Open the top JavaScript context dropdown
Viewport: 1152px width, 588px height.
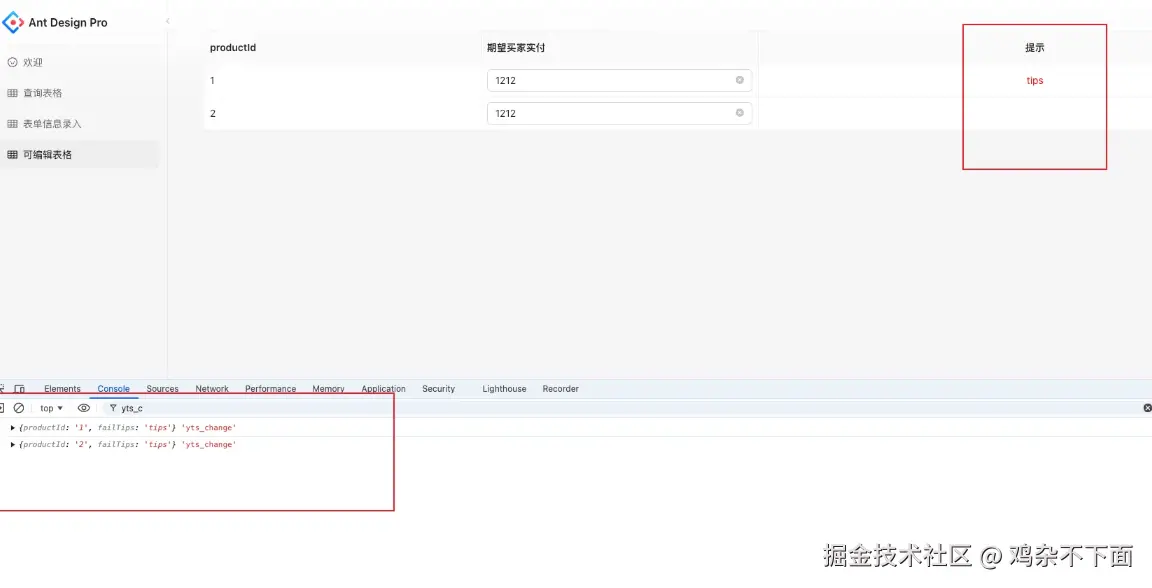pyautogui.click(x=51, y=408)
